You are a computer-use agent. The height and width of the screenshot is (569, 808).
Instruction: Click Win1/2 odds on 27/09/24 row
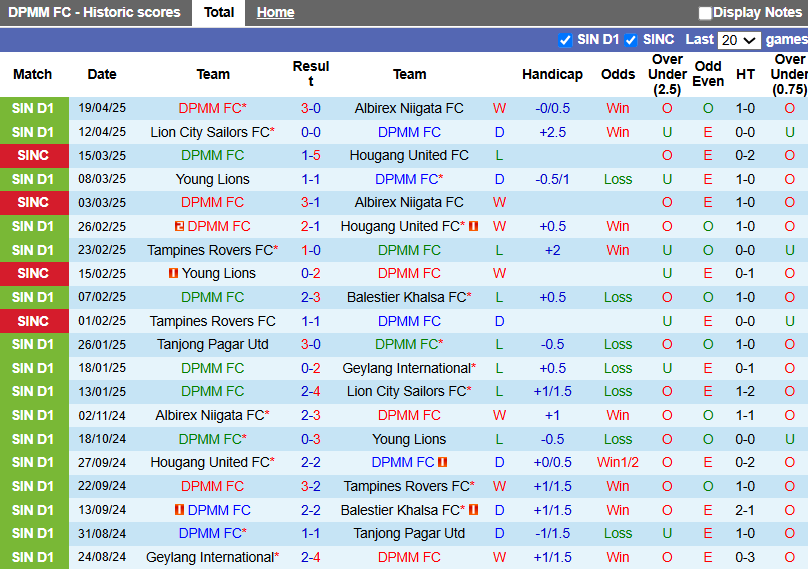pos(618,462)
